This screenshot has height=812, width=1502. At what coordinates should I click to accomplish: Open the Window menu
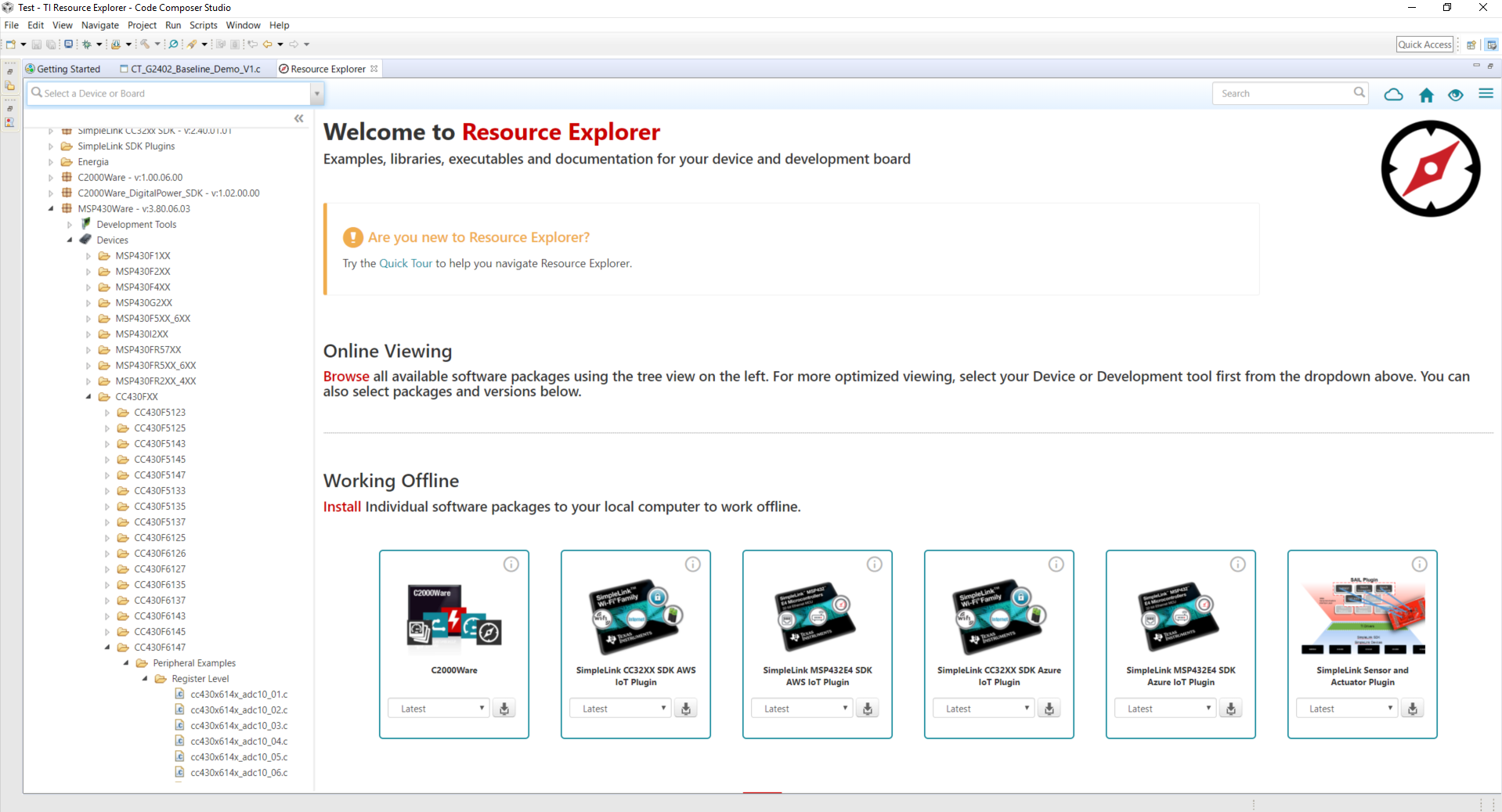[x=243, y=25]
